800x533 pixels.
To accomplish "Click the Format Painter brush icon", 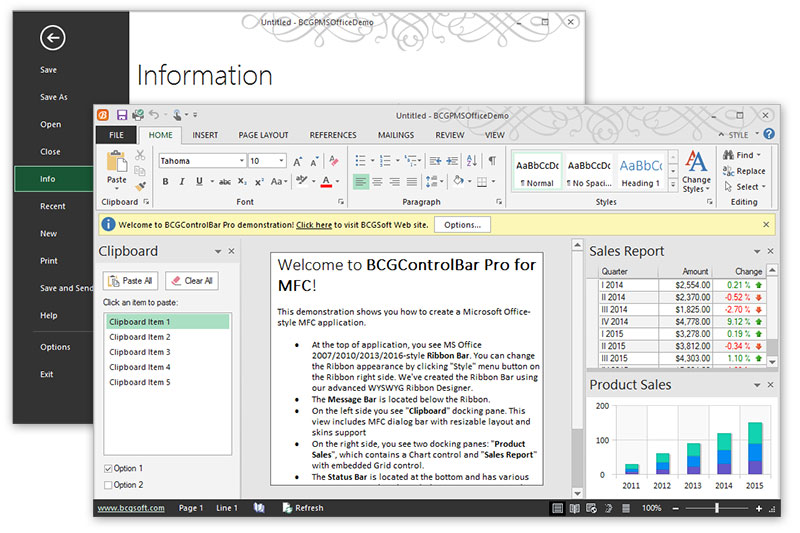I will (140, 186).
